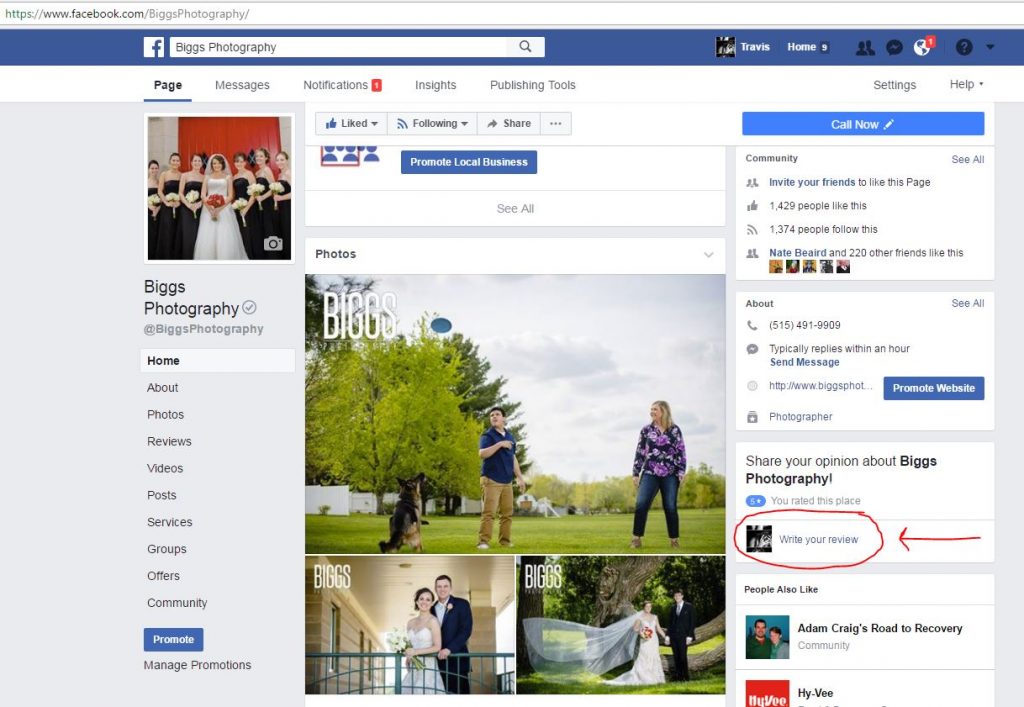Open the bridesmaids profile picture
The width and height of the screenshot is (1024, 707).
pos(219,188)
